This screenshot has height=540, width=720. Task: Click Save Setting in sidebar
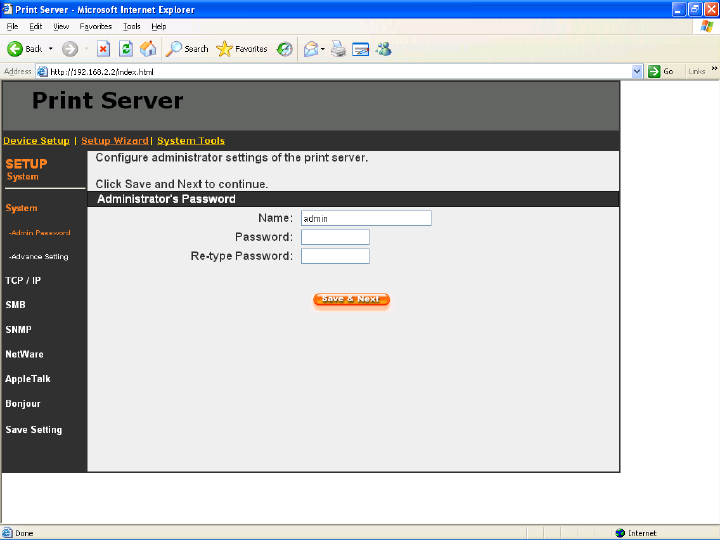tap(34, 430)
